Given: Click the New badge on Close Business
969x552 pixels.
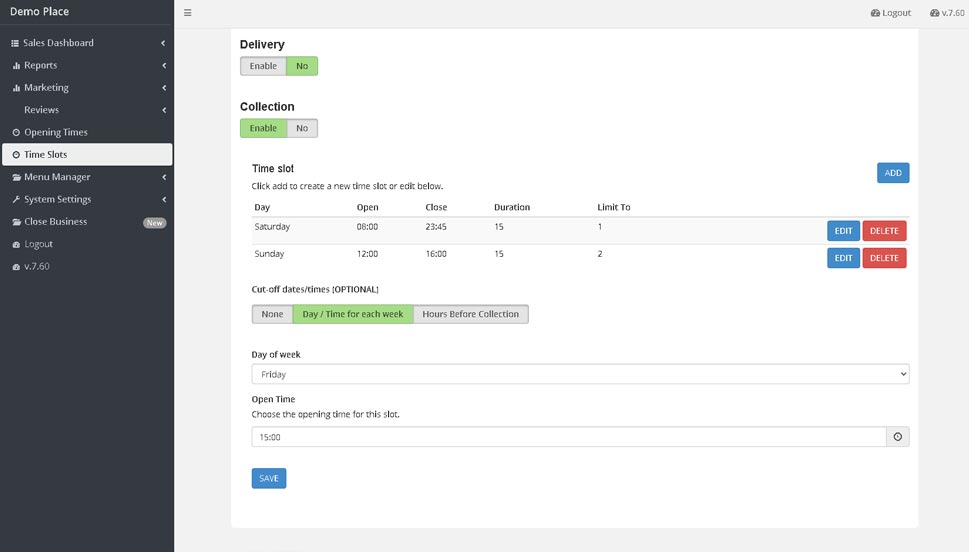Looking at the screenshot, I should click(154, 223).
